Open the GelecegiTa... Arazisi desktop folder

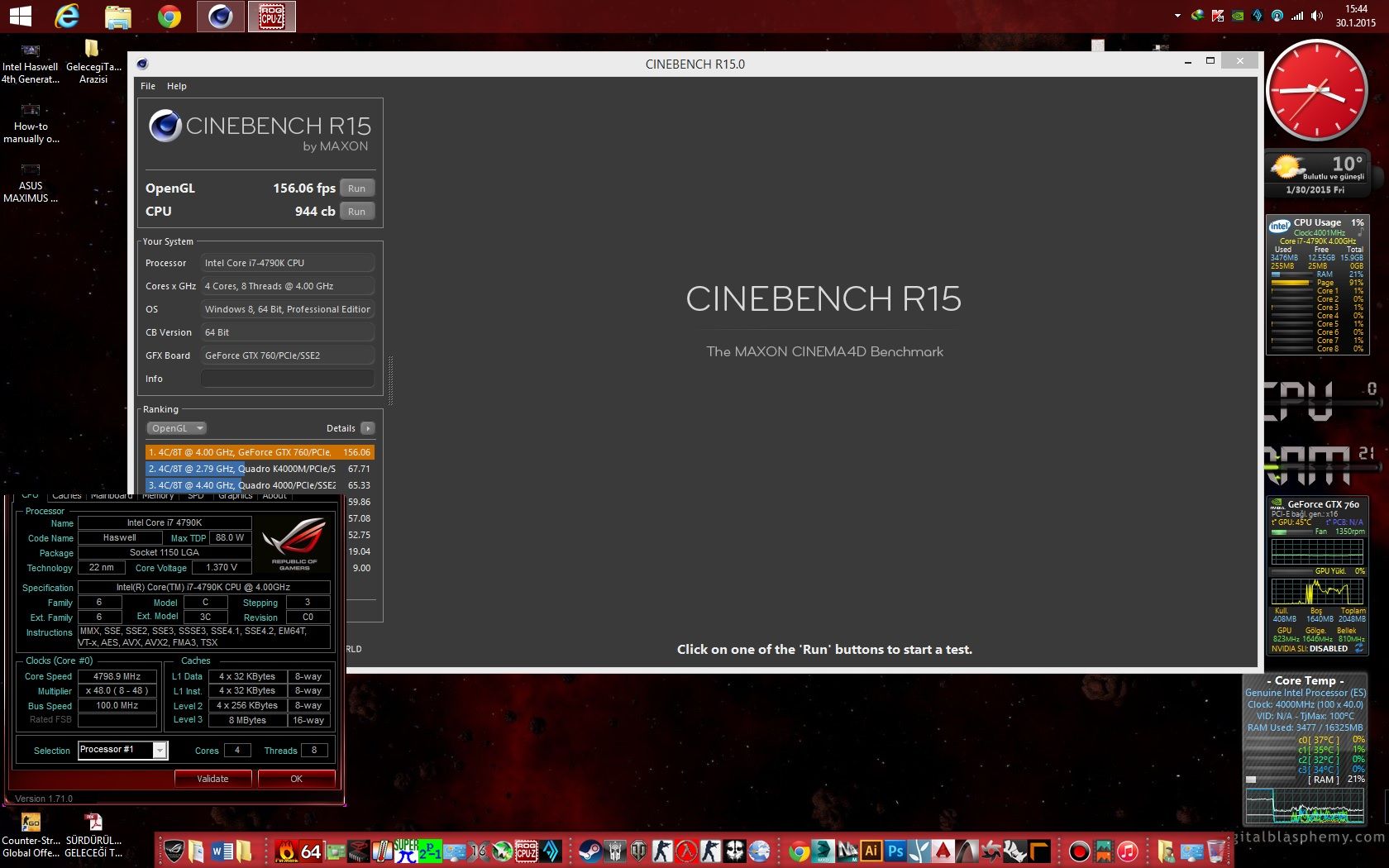pos(93,63)
